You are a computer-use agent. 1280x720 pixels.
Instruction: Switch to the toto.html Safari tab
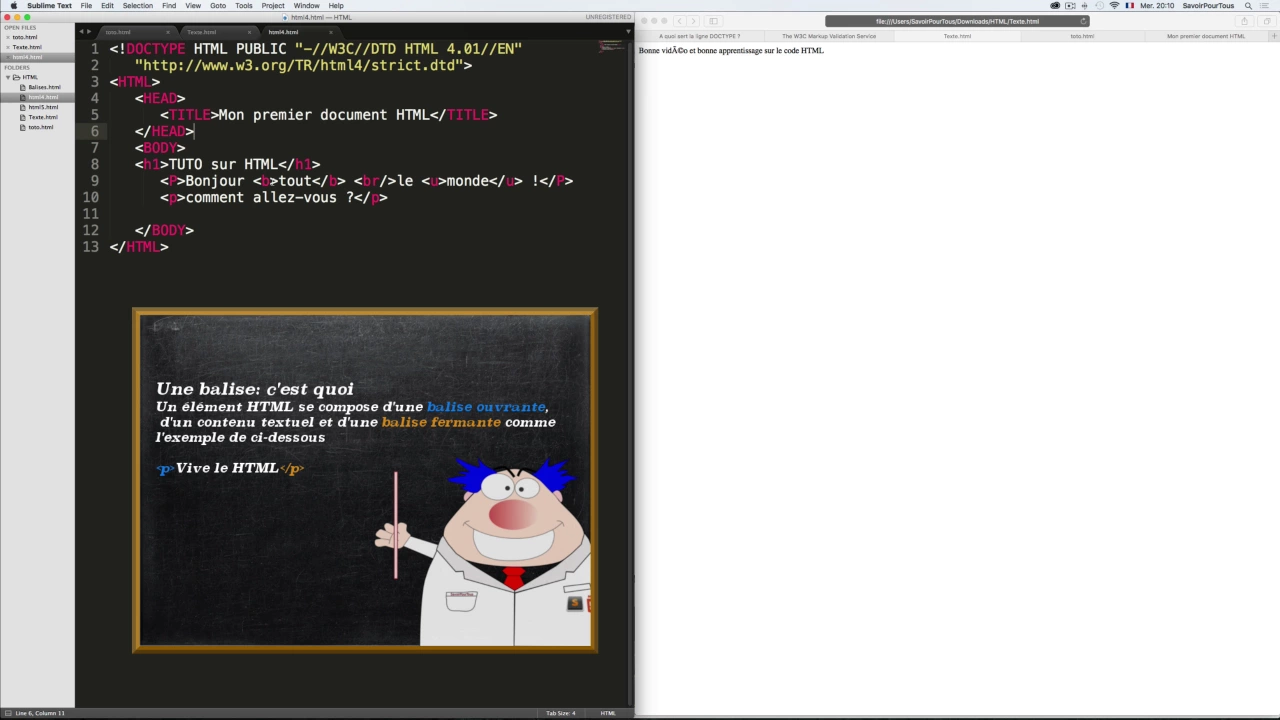point(1082,36)
